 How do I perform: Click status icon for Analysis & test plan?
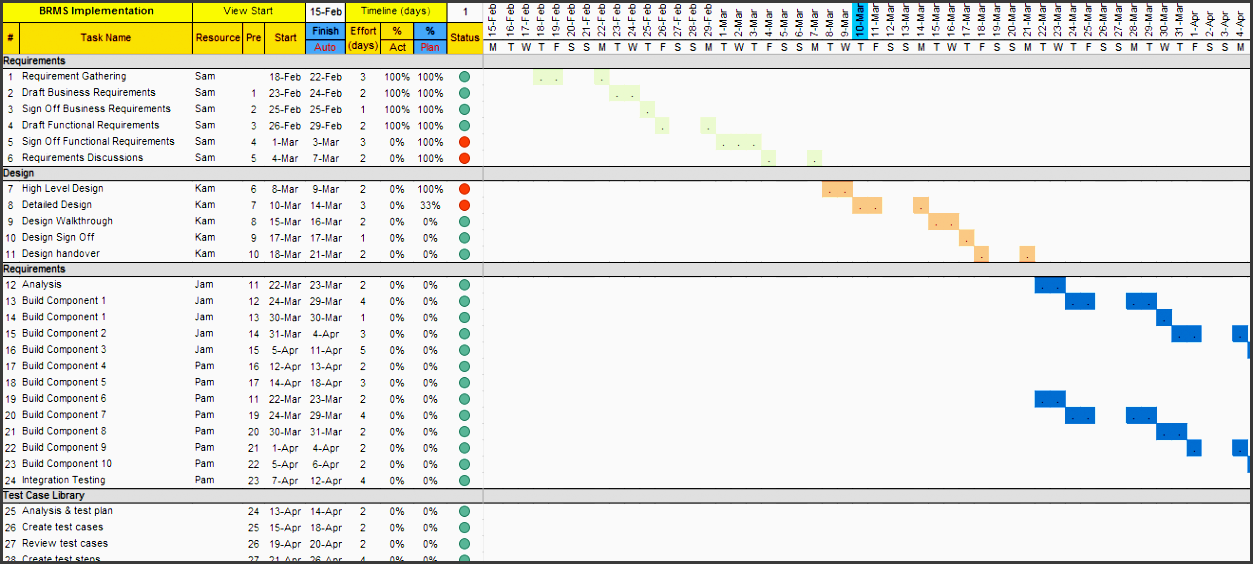pyautogui.click(x=464, y=511)
